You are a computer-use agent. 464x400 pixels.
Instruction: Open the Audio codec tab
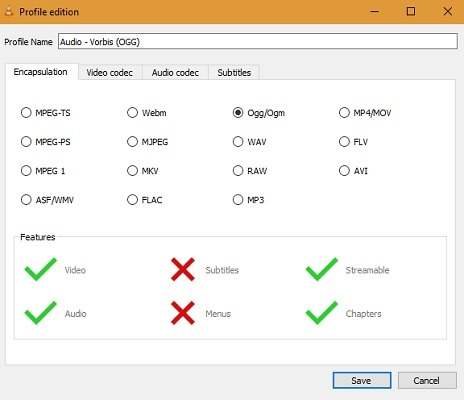(x=175, y=73)
